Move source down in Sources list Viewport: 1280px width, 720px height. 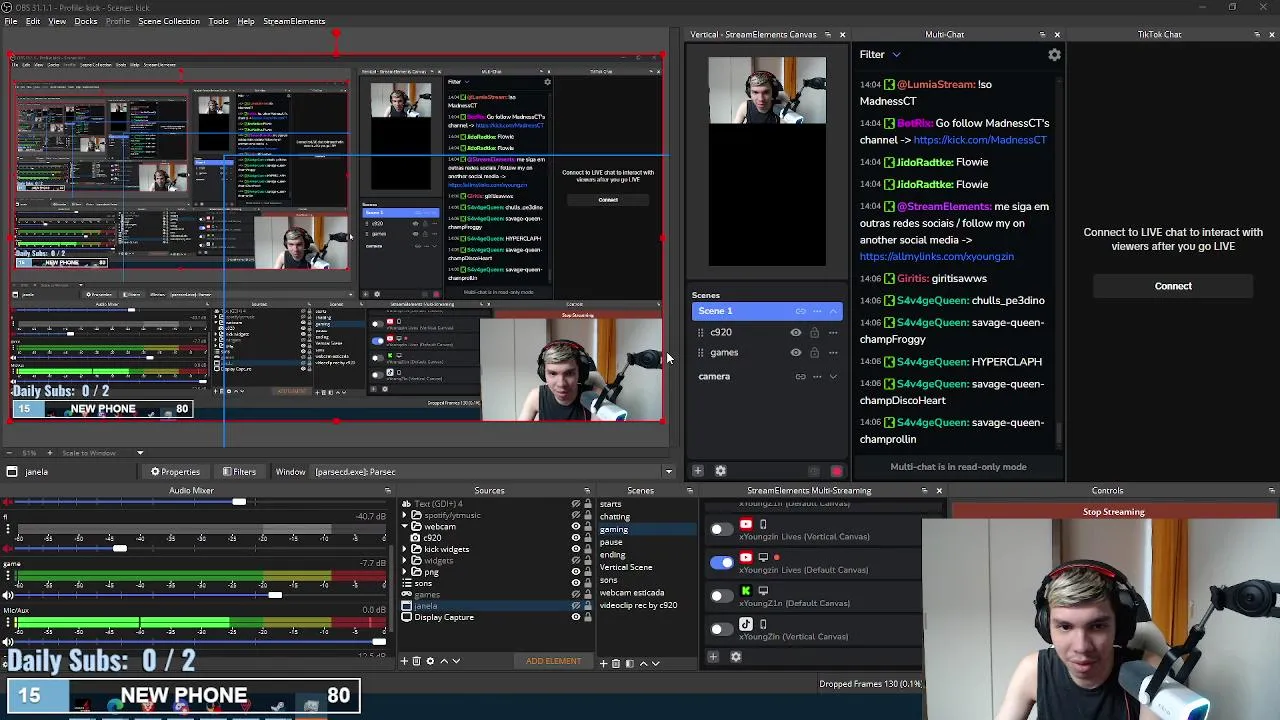click(456, 661)
